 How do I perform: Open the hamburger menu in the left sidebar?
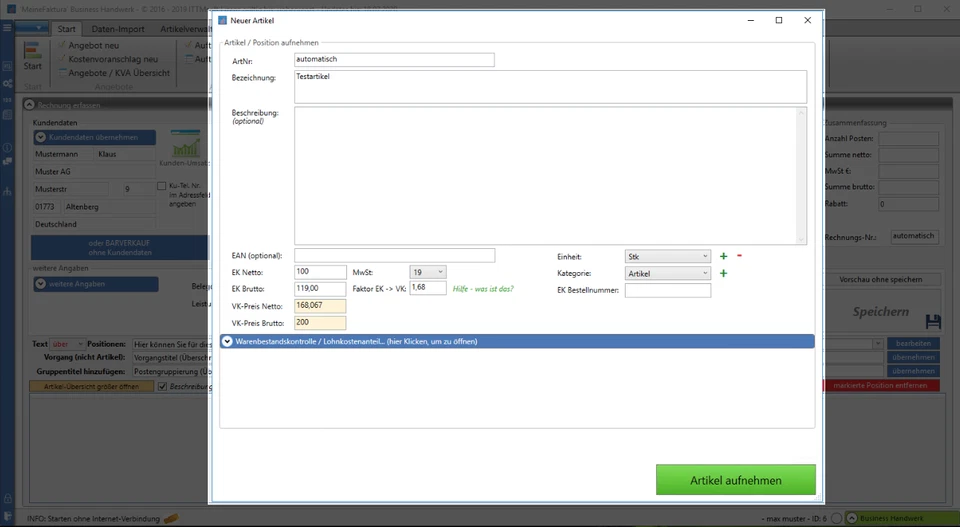click(7, 27)
